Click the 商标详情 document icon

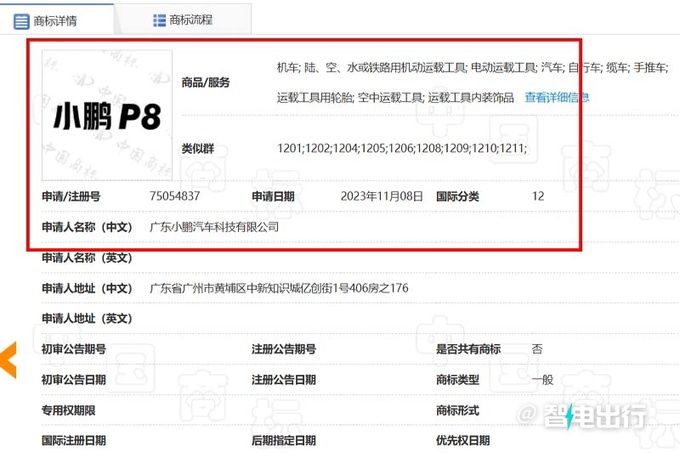click(x=21, y=21)
